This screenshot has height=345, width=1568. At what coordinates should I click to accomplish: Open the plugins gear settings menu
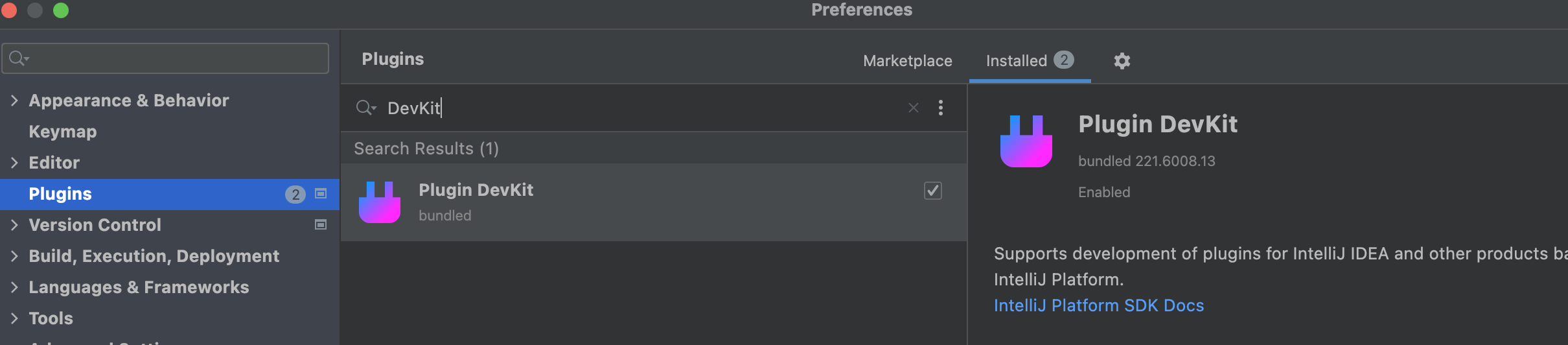coord(1122,61)
